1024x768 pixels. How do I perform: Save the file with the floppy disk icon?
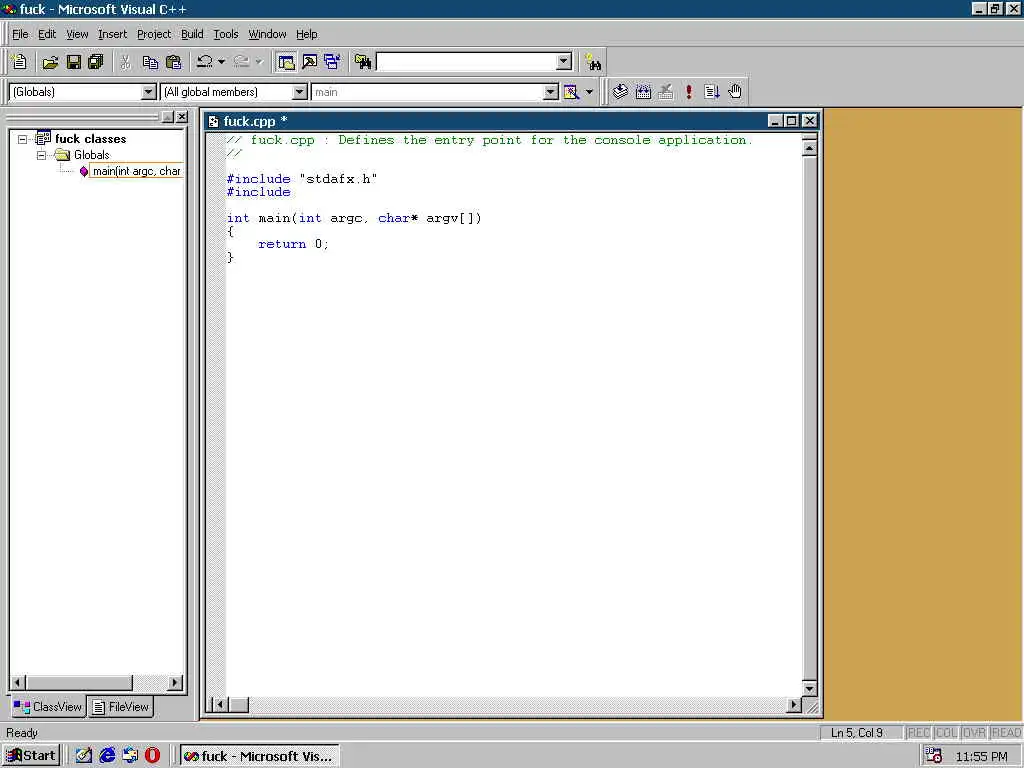tap(74, 62)
